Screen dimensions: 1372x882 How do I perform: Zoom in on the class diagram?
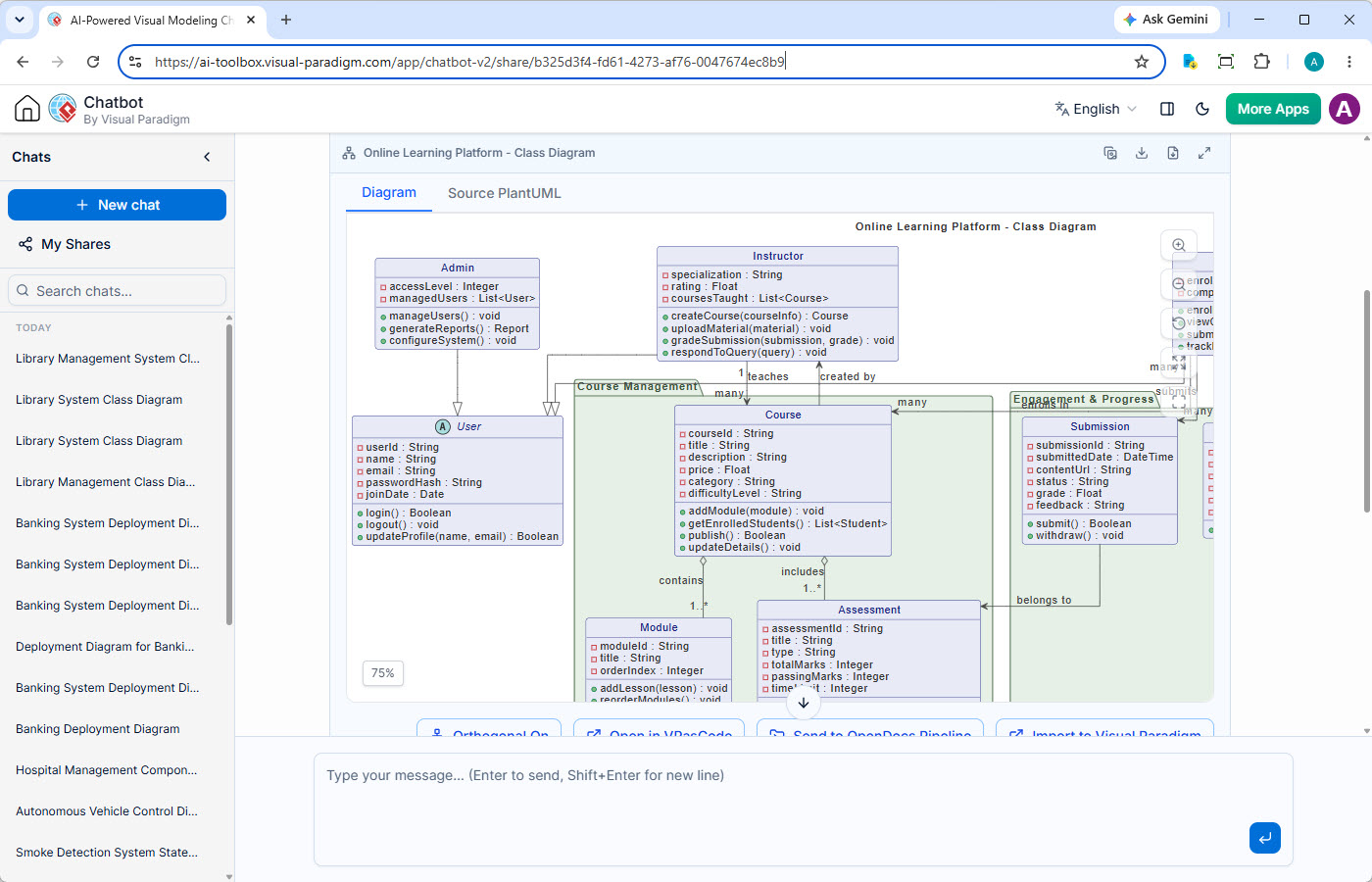(x=1179, y=245)
